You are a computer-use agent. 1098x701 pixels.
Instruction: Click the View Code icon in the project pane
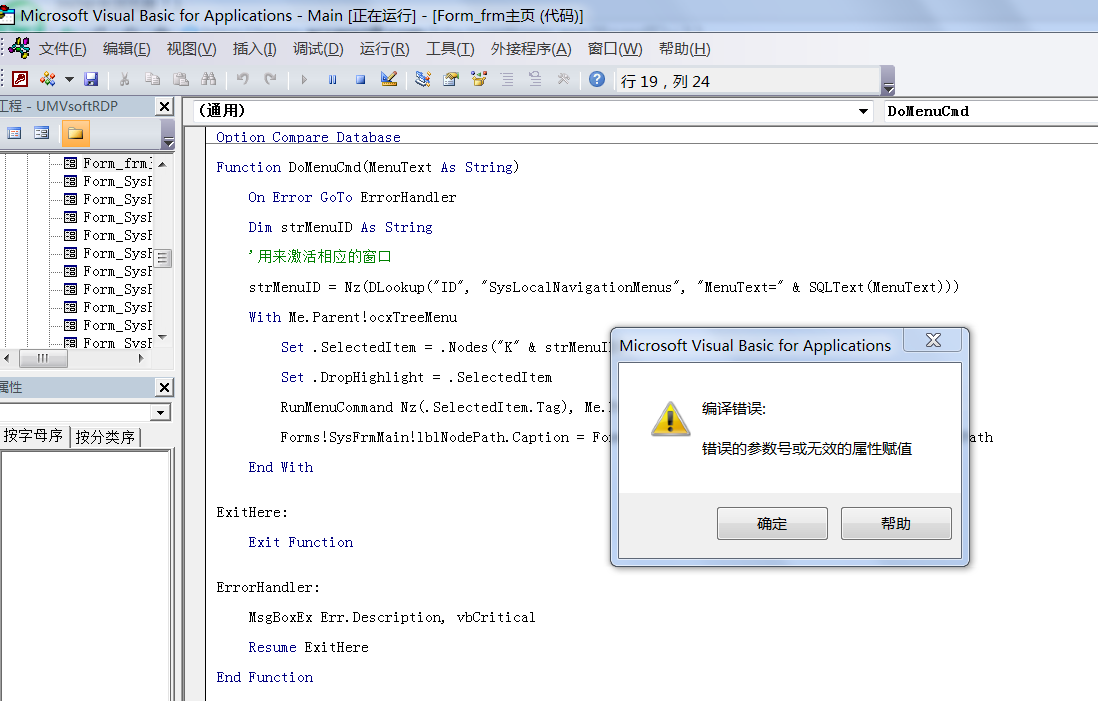(x=14, y=133)
